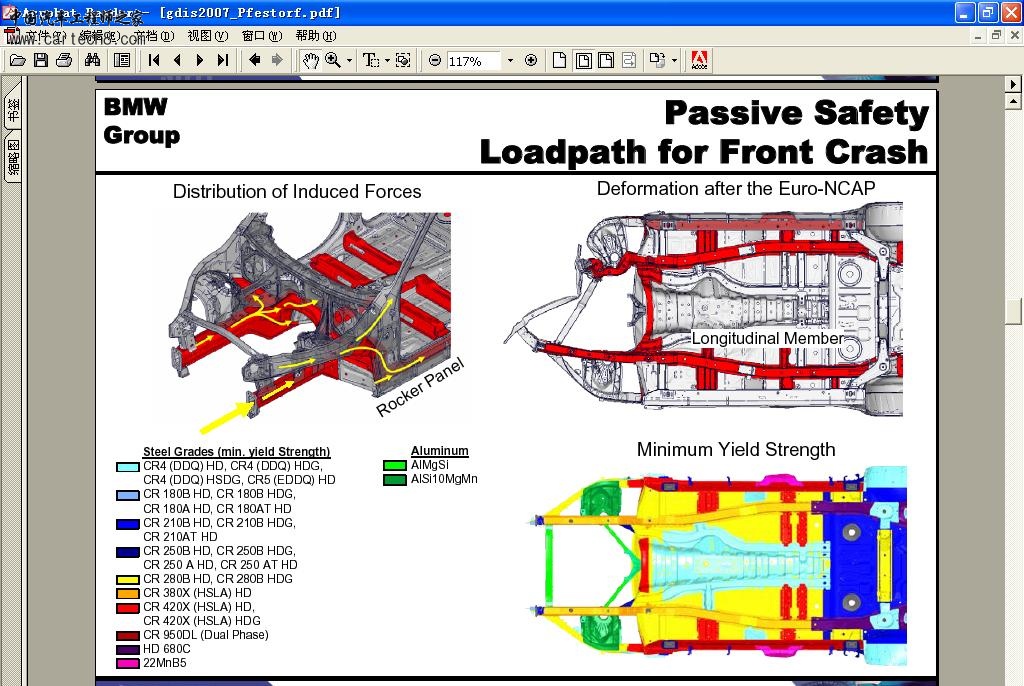Open the 书签 bookmarks side tab
Image resolution: width=1024 pixels, height=686 pixels.
point(13,110)
